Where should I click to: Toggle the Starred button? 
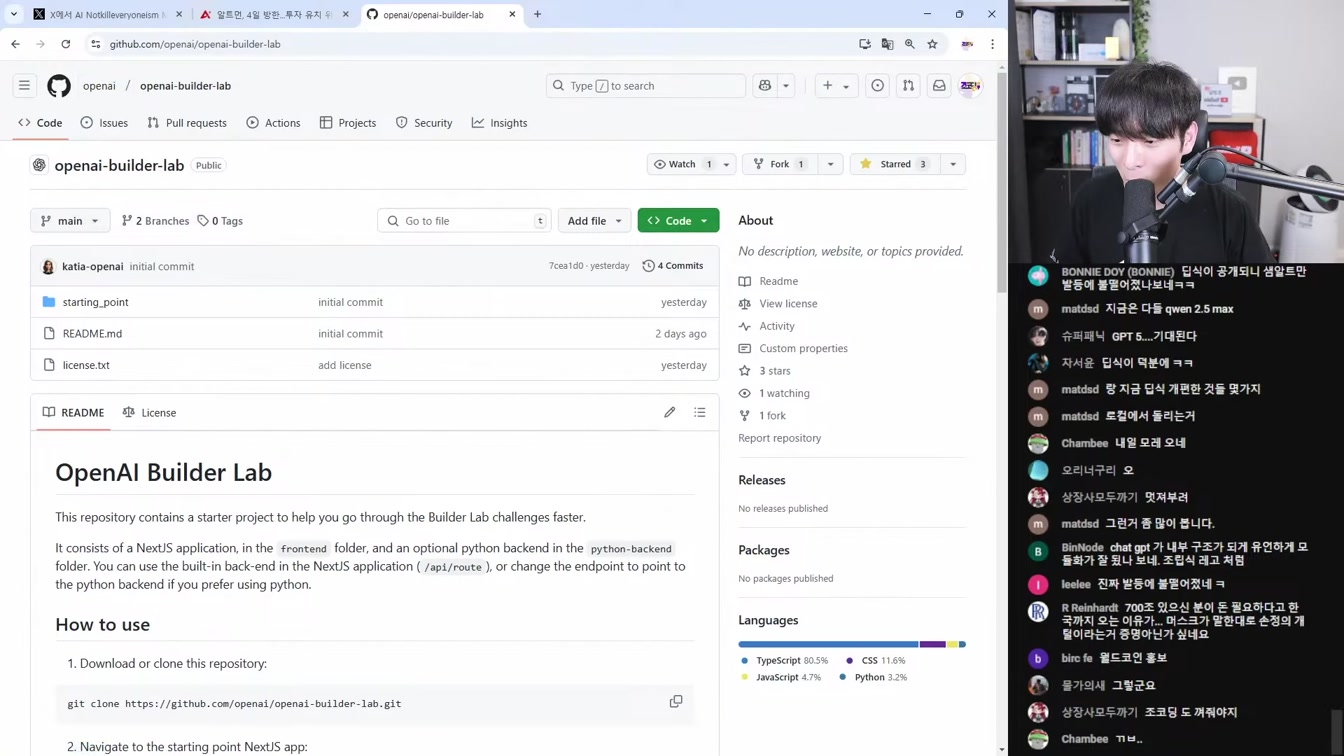pyautogui.click(x=894, y=164)
